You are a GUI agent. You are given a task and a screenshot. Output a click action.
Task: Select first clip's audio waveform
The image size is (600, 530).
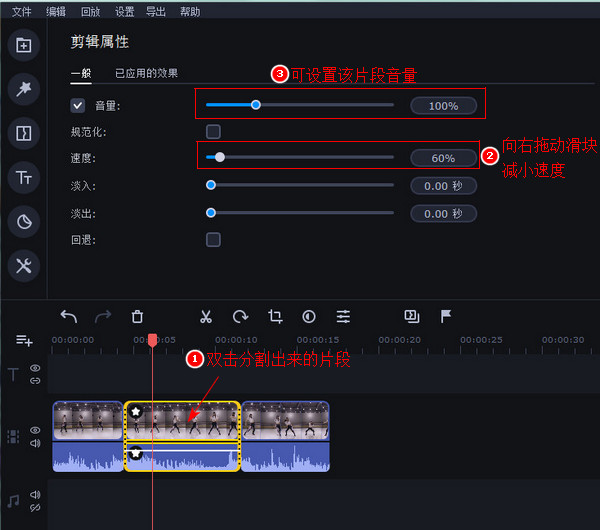tap(88, 457)
